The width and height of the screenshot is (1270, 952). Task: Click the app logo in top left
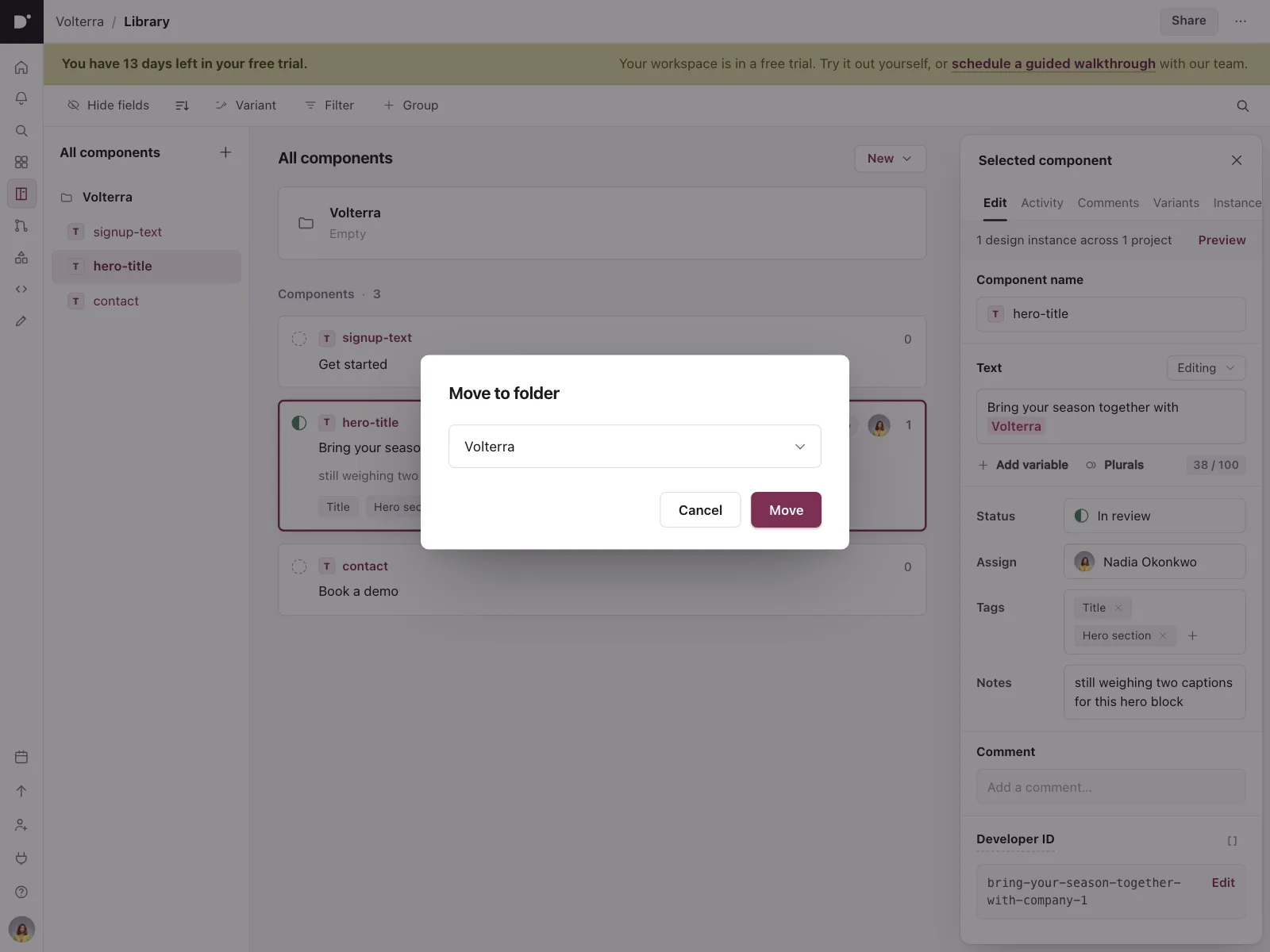click(21, 21)
